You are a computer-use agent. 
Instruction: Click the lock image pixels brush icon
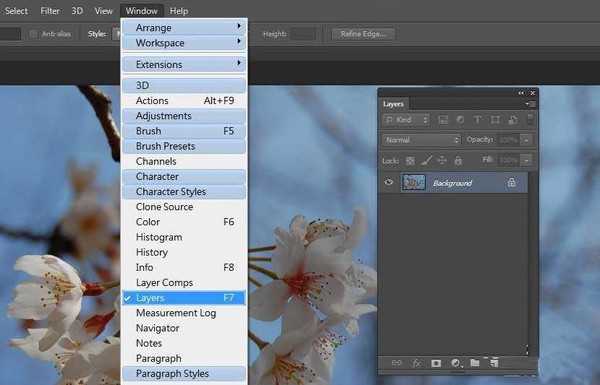[426, 160]
